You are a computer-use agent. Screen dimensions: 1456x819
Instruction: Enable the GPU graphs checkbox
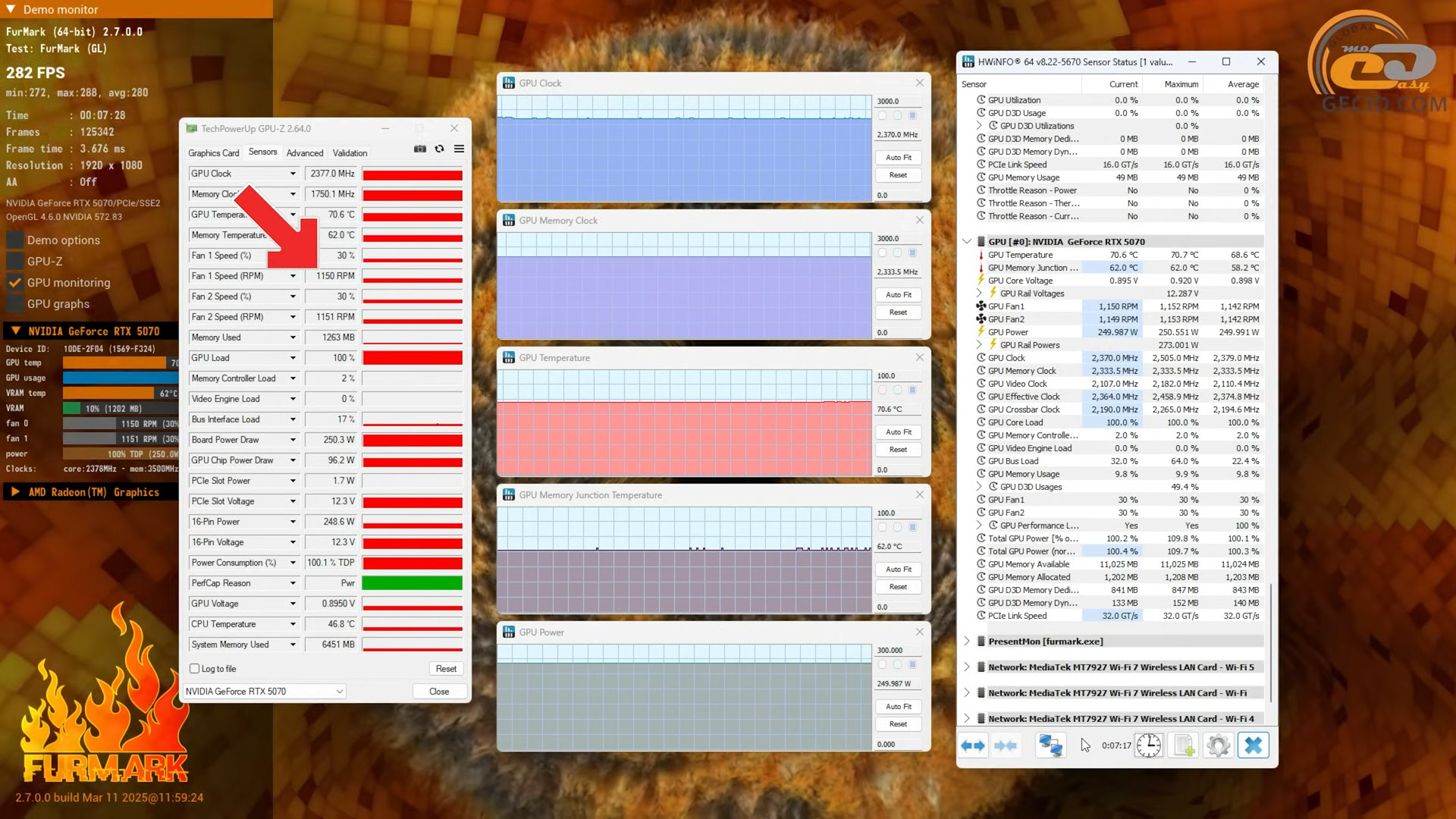coord(14,304)
